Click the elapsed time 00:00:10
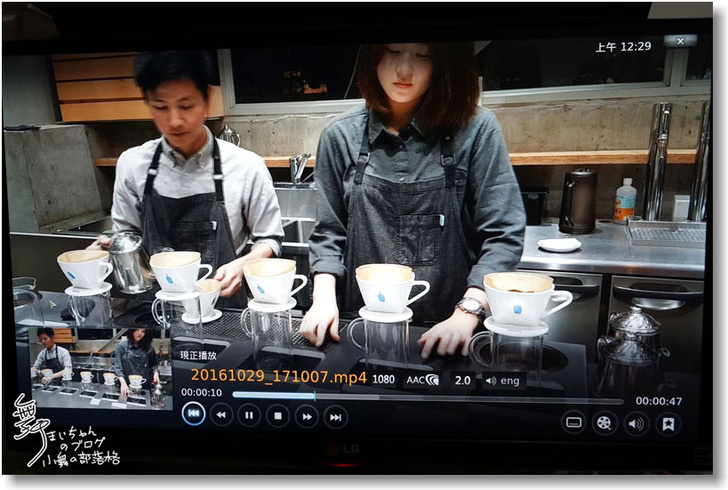The width and height of the screenshot is (728, 490). coord(202,392)
